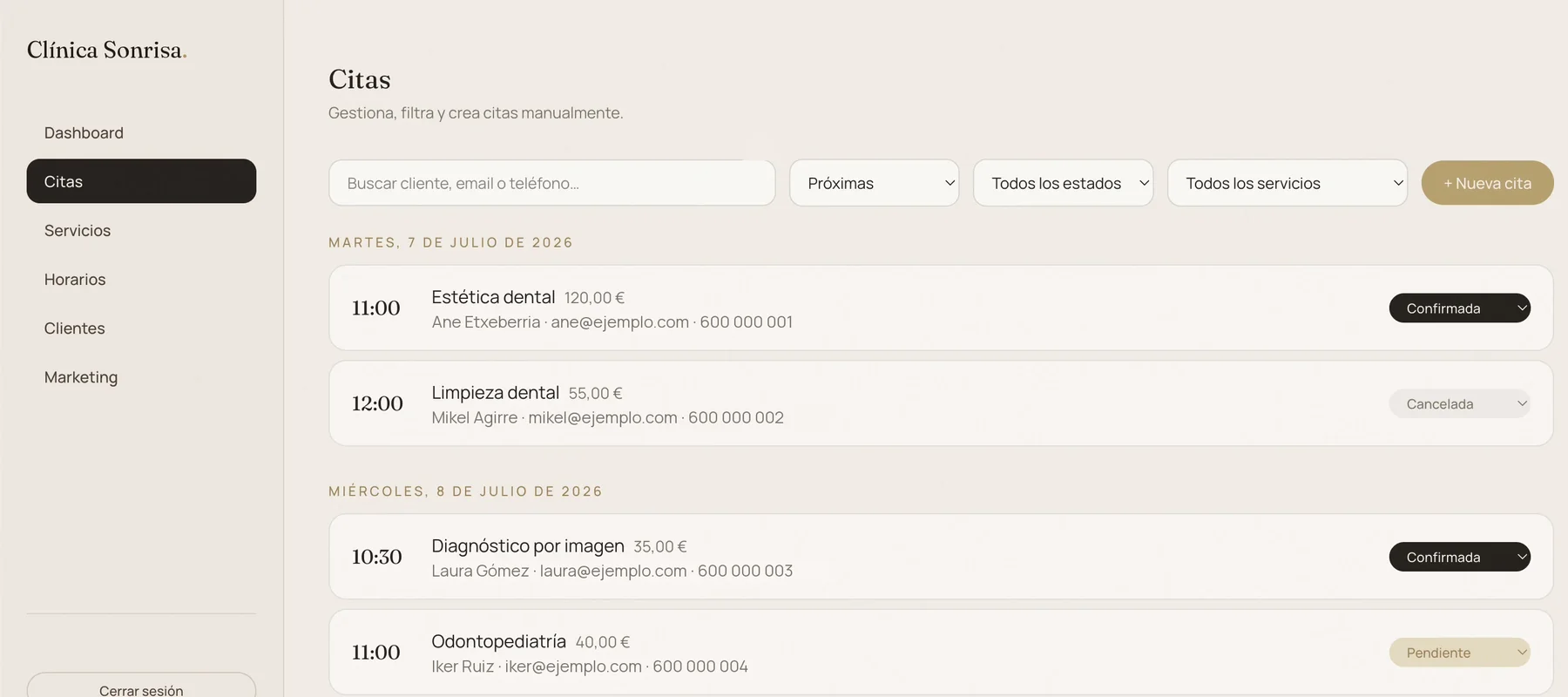Click the 55,00 € price
This screenshot has height=697, width=1568.
(595, 394)
